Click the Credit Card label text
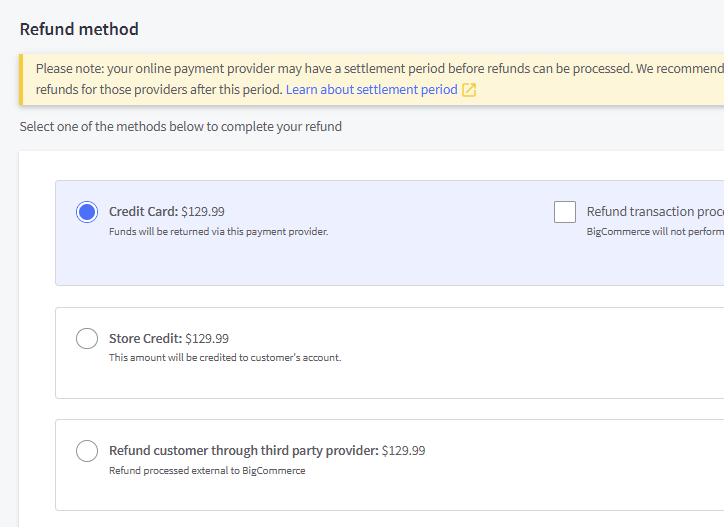Screen dimensions: 724x527 click(x=143, y=212)
